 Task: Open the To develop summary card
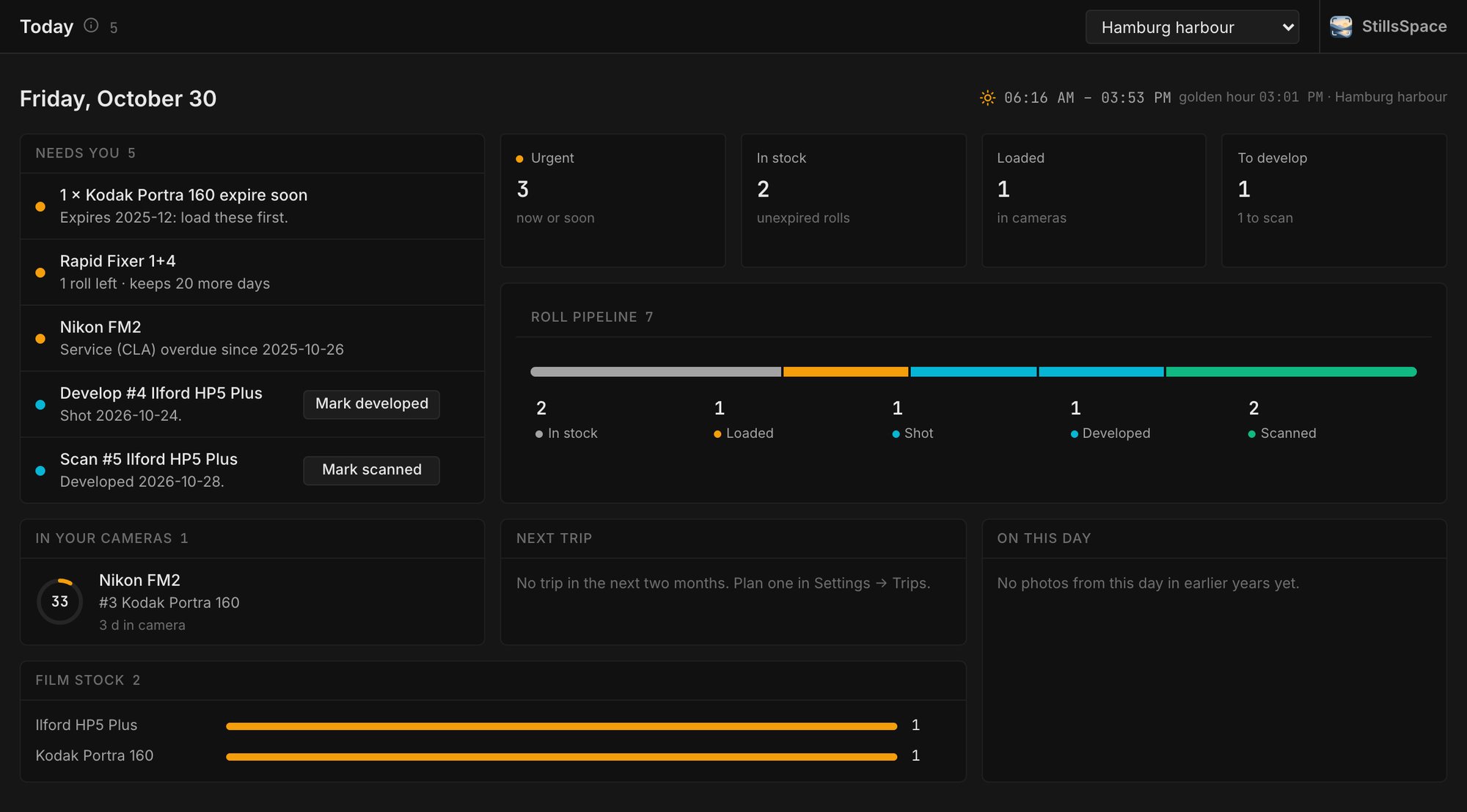tap(1334, 200)
